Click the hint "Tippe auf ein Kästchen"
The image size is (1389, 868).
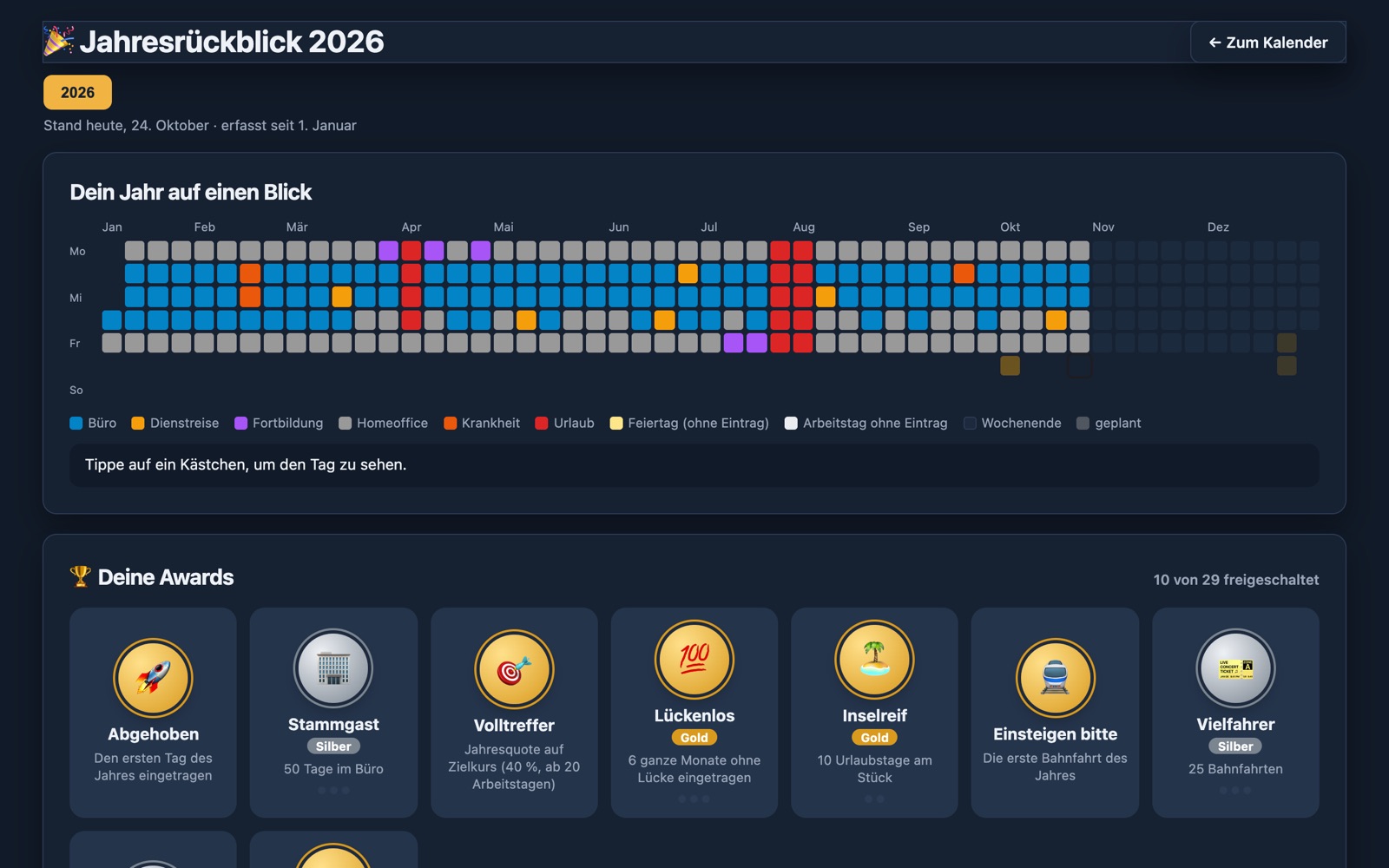click(246, 465)
